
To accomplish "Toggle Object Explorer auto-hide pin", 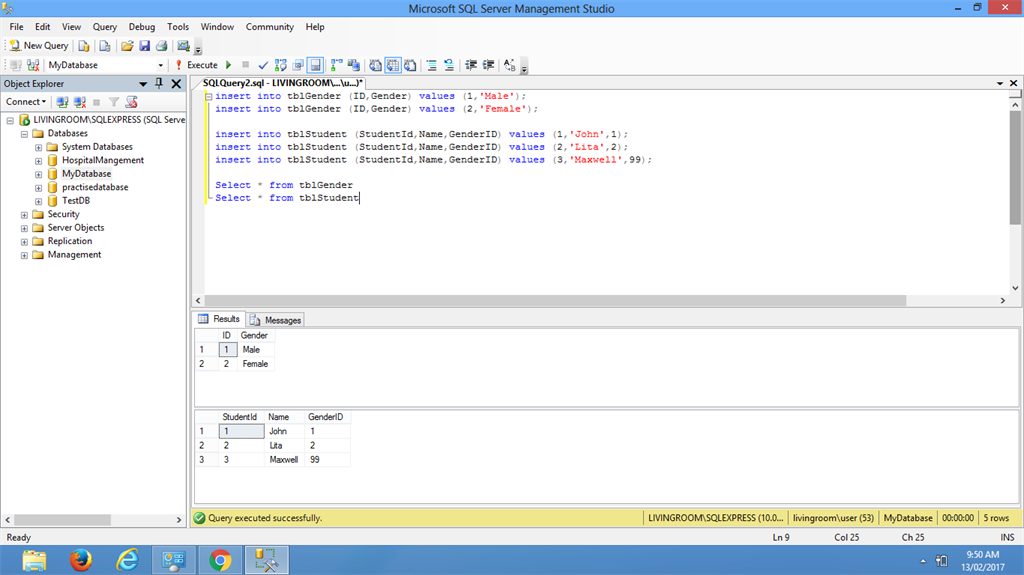I will (x=159, y=84).
